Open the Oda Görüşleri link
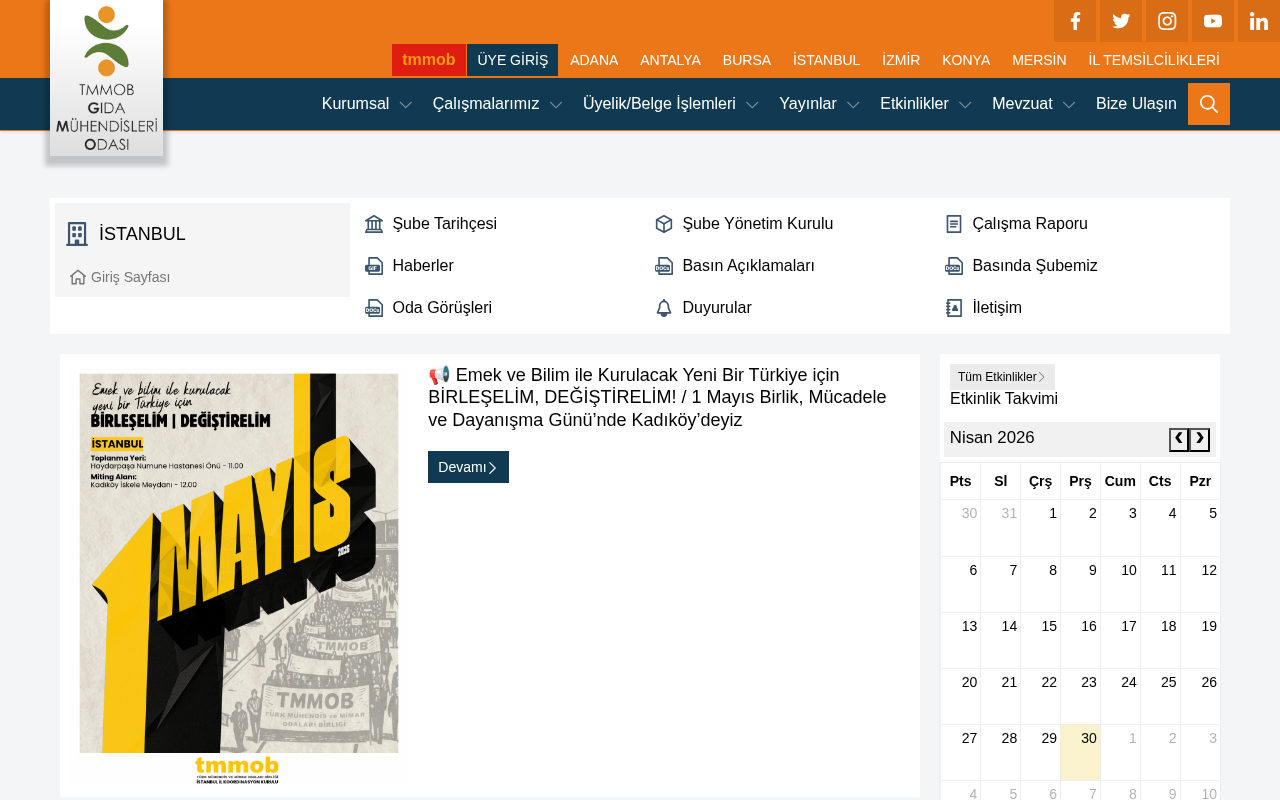Viewport: 1280px width, 800px height. pos(442,308)
